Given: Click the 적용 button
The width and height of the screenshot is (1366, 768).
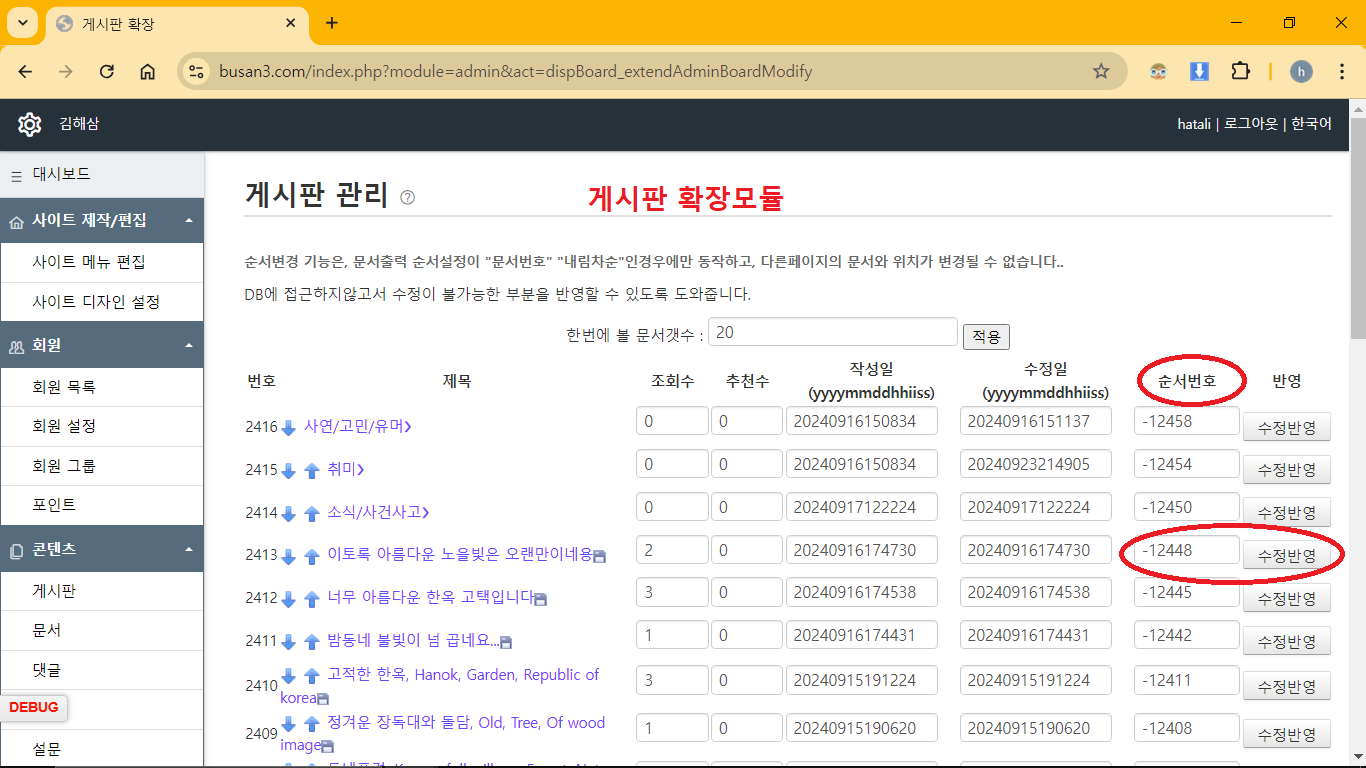Looking at the screenshot, I should [986, 337].
